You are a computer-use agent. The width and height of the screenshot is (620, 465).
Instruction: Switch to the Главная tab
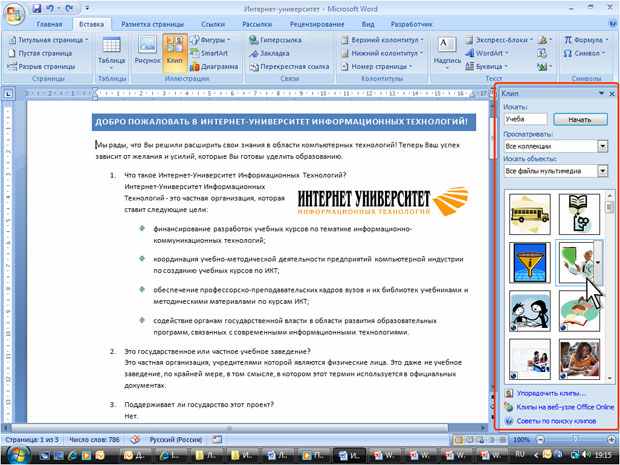tap(49, 24)
